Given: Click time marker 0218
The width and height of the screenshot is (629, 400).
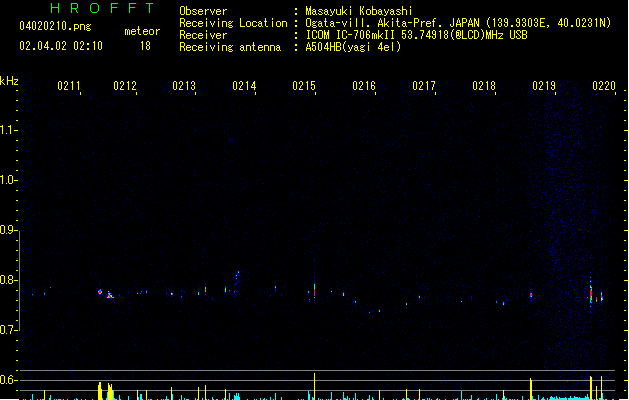Looking at the screenshot, I should point(484,86).
